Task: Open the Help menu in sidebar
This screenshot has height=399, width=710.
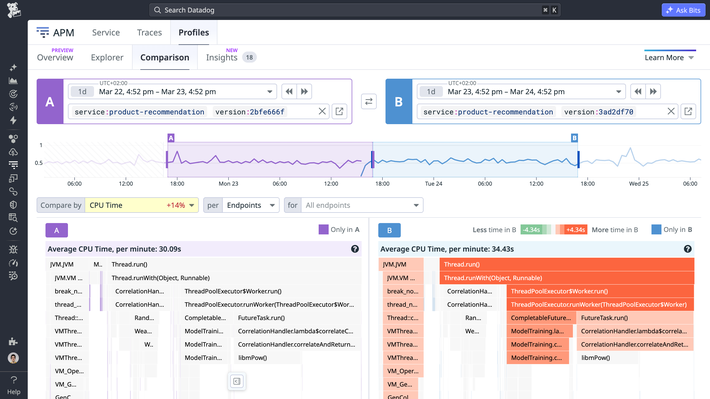Action: pos(14,385)
